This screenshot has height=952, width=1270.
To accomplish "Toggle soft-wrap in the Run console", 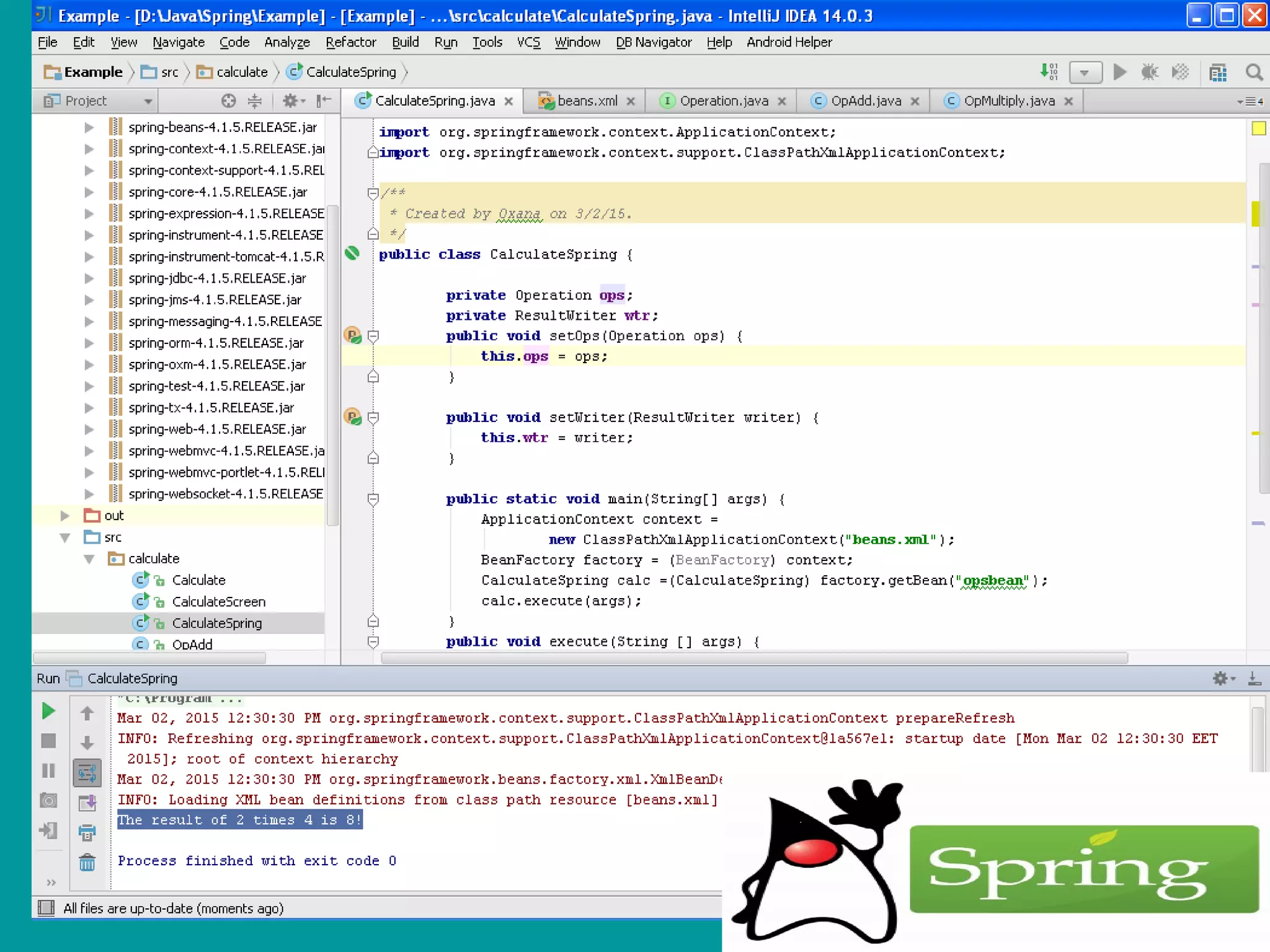I will pos(87,773).
